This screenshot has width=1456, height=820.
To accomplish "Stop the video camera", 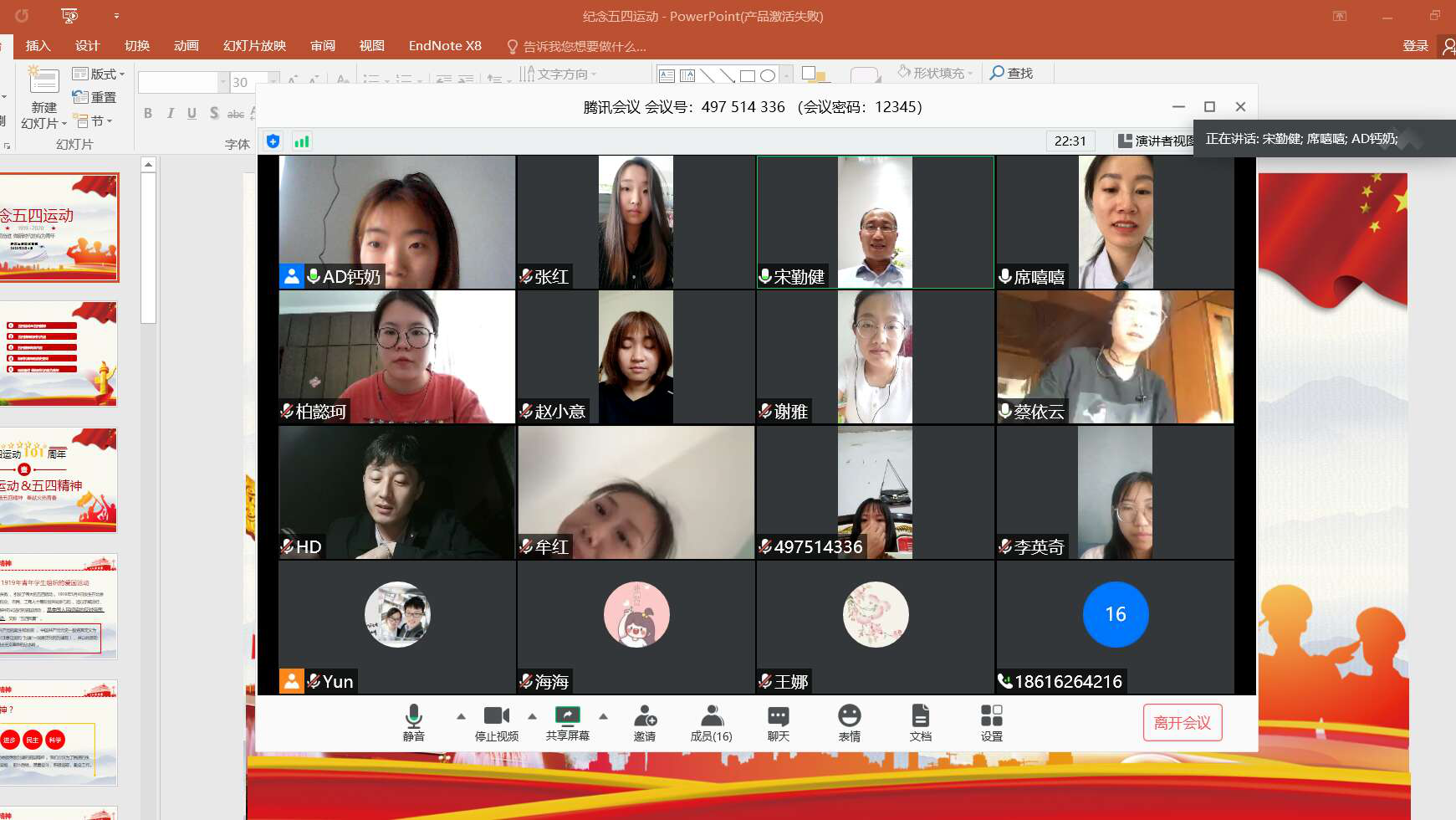I will point(496,717).
